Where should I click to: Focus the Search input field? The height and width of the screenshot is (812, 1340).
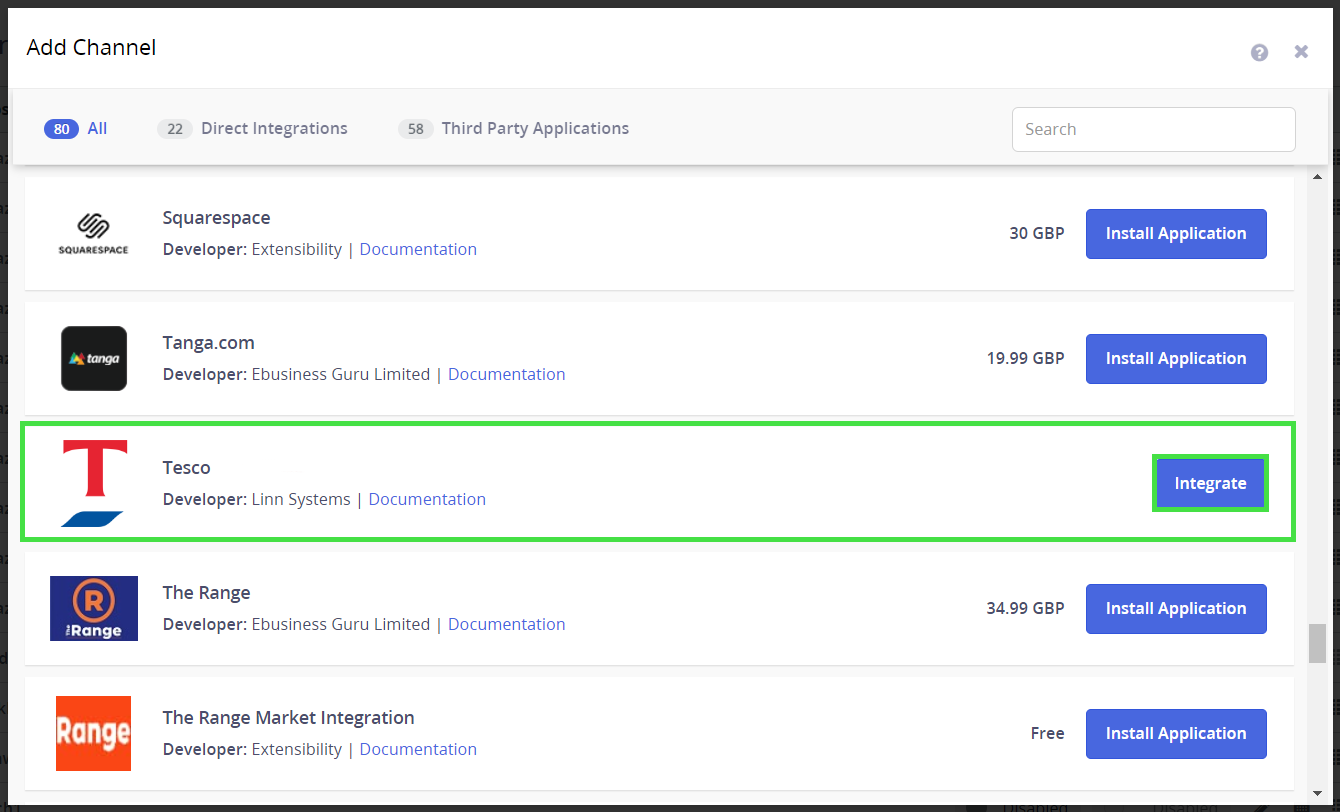pyautogui.click(x=1153, y=129)
